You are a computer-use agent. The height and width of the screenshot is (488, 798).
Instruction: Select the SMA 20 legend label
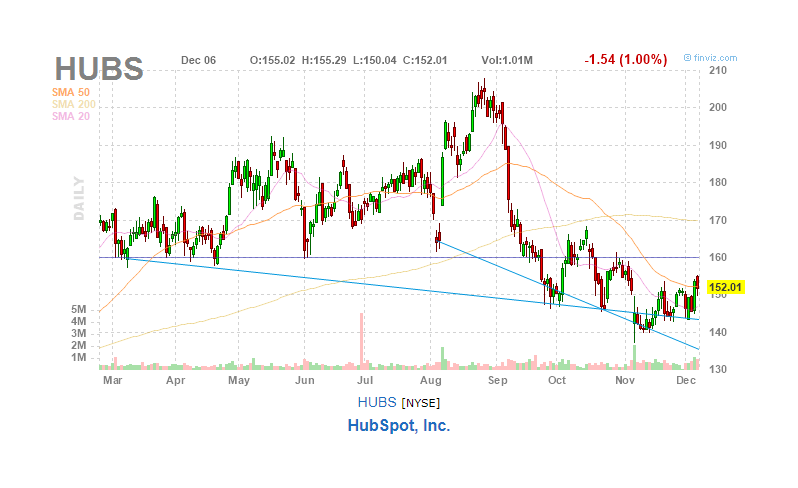click(x=71, y=117)
